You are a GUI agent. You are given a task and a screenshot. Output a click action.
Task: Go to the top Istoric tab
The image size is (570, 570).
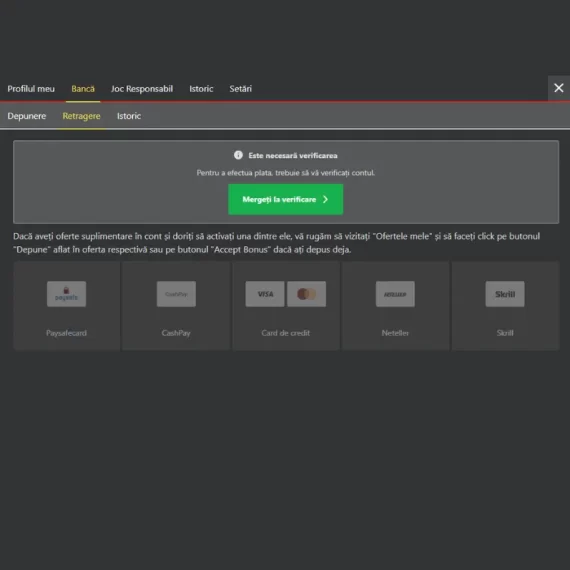coord(201,89)
